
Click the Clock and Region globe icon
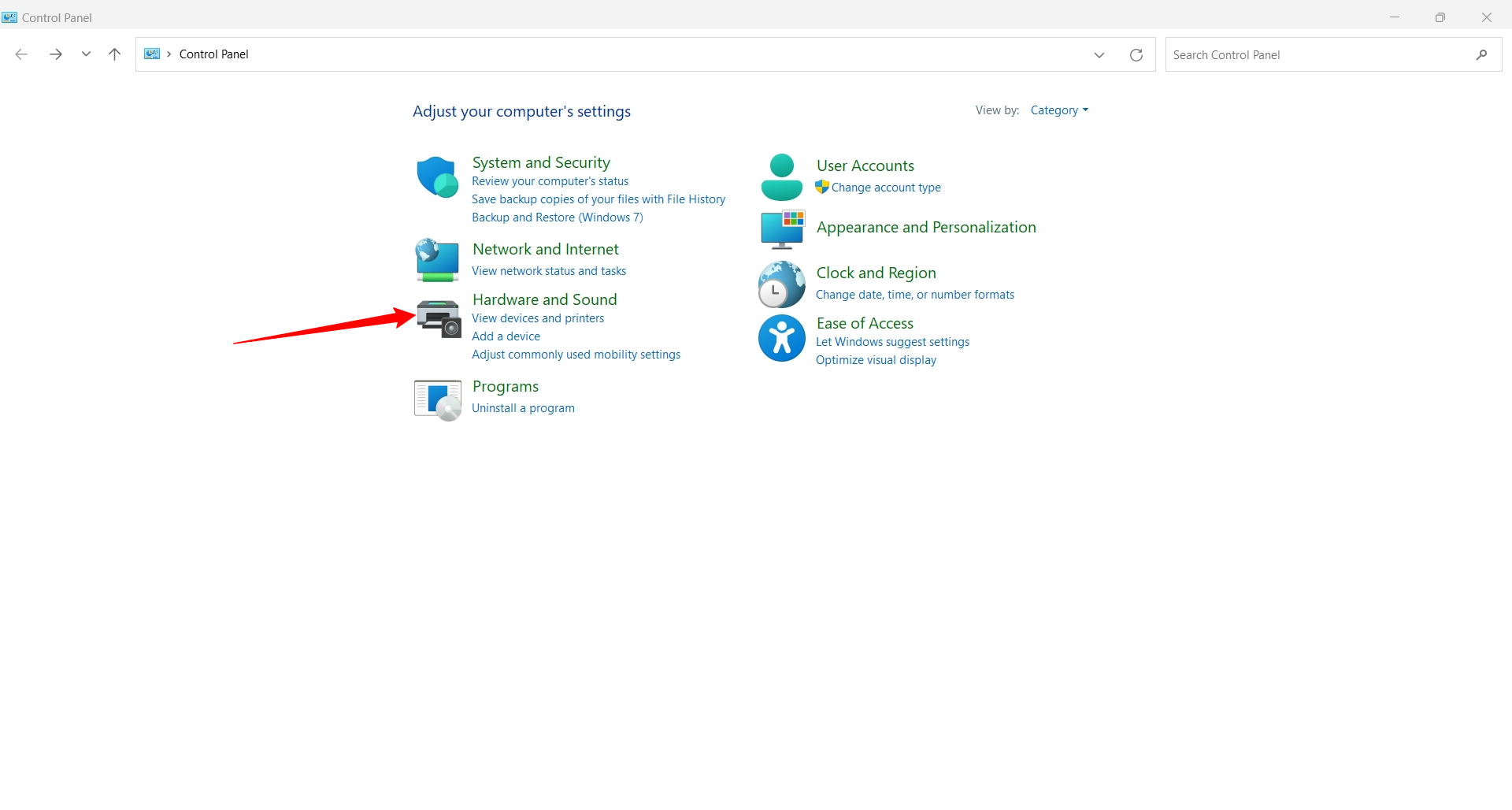click(781, 284)
